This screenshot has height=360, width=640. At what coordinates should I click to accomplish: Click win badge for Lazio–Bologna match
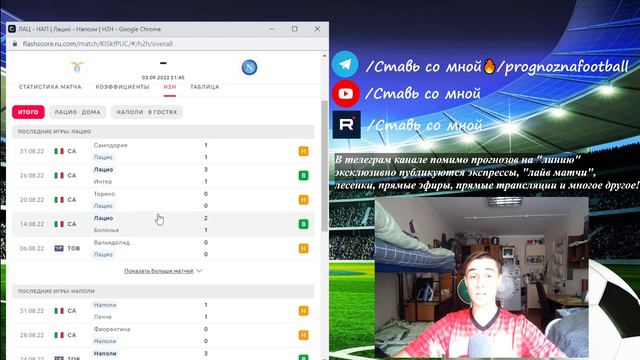pos(303,224)
